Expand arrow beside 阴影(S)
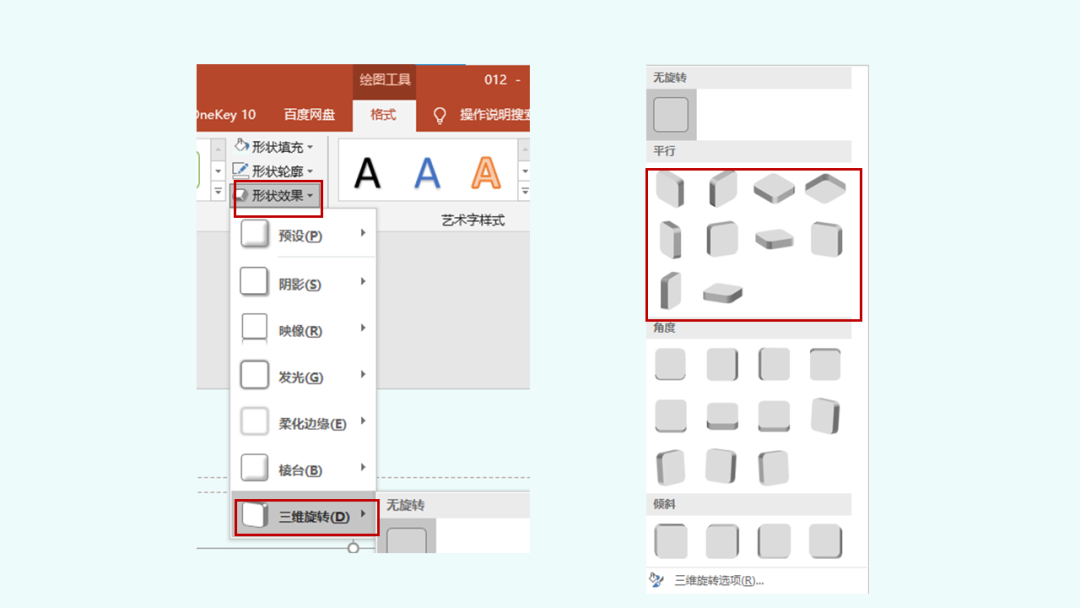This screenshot has width=1080, height=608. [363, 282]
